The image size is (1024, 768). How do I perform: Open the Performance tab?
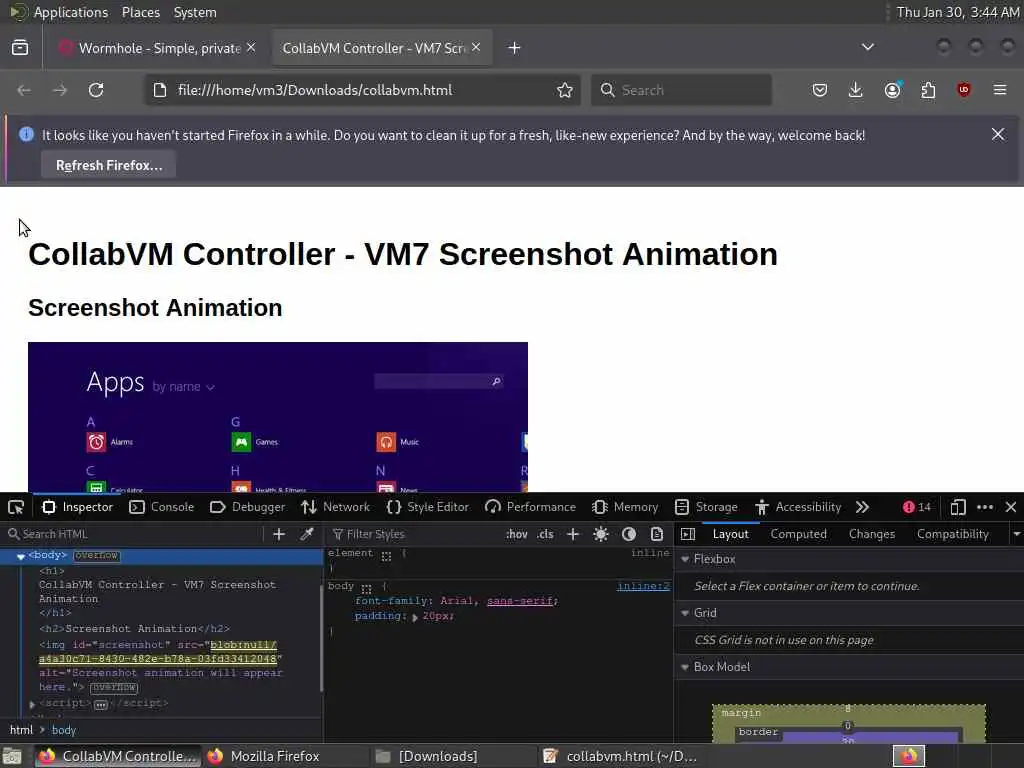coord(531,507)
